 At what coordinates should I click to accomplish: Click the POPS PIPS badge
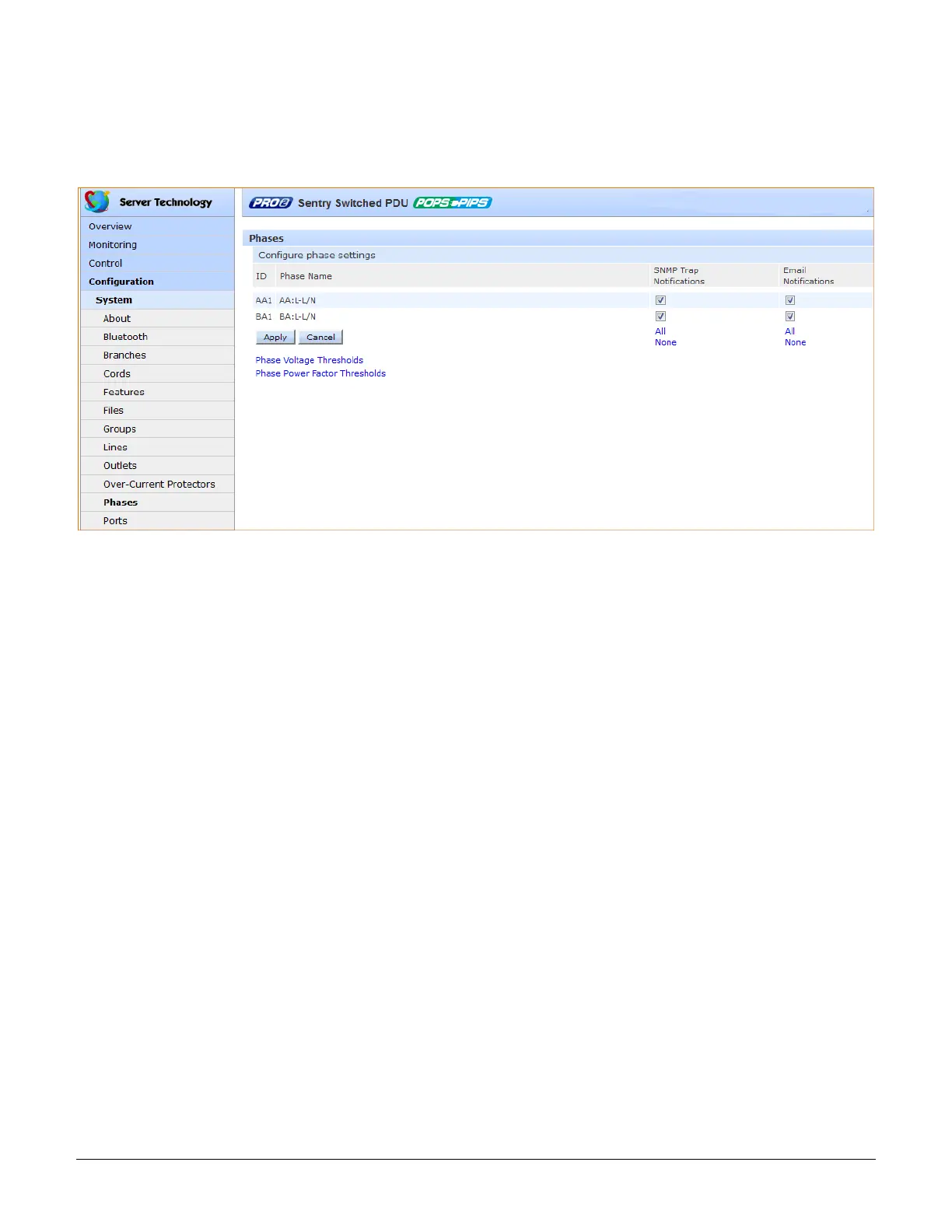[x=453, y=203]
